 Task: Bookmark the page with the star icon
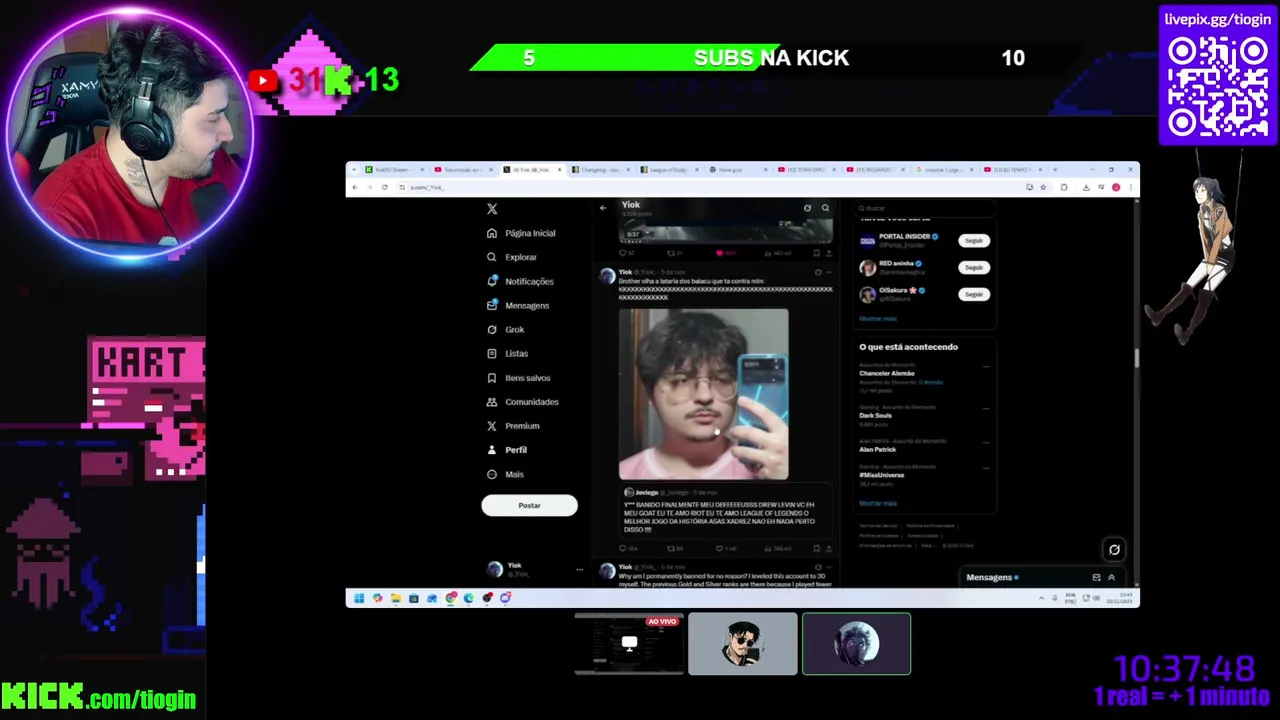(x=1043, y=187)
